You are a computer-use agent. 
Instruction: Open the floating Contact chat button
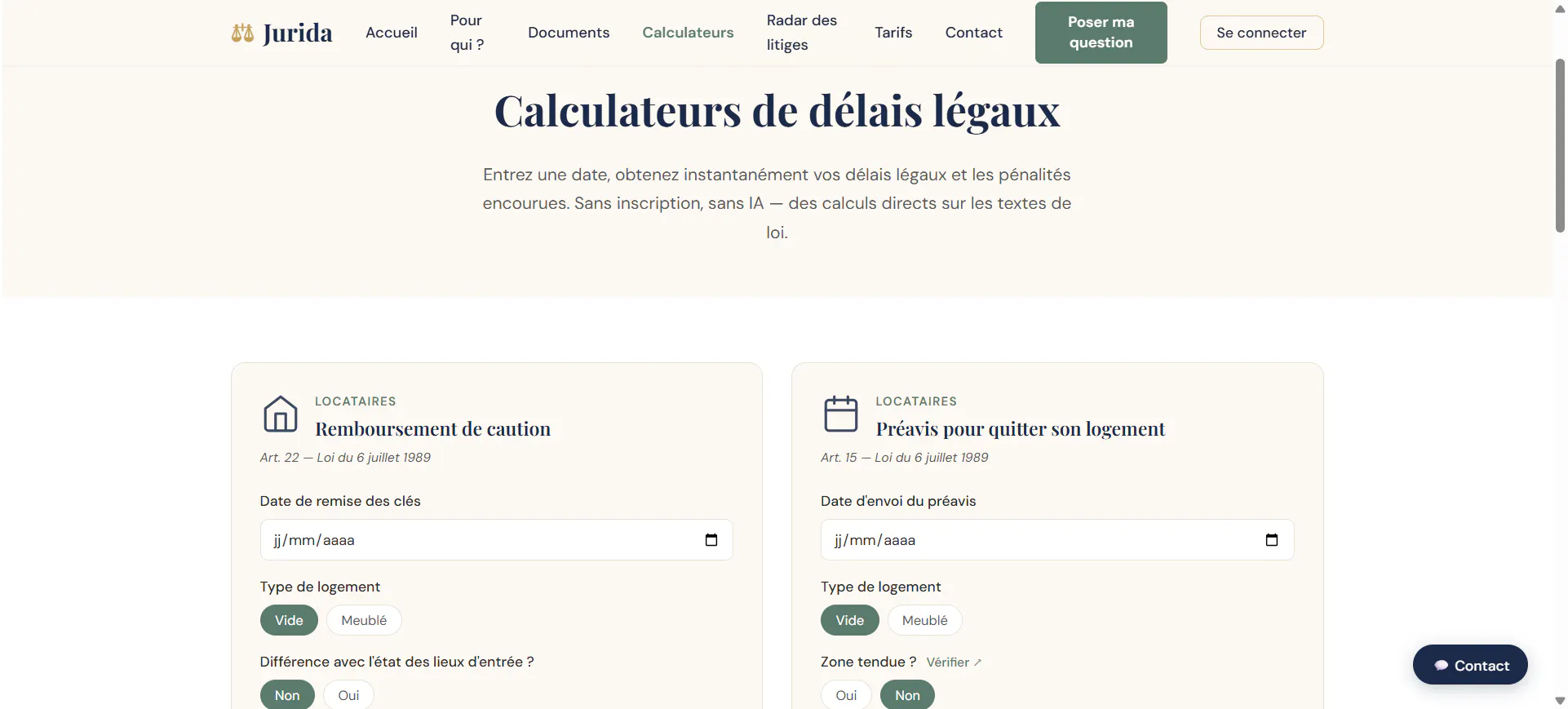tap(1470, 665)
